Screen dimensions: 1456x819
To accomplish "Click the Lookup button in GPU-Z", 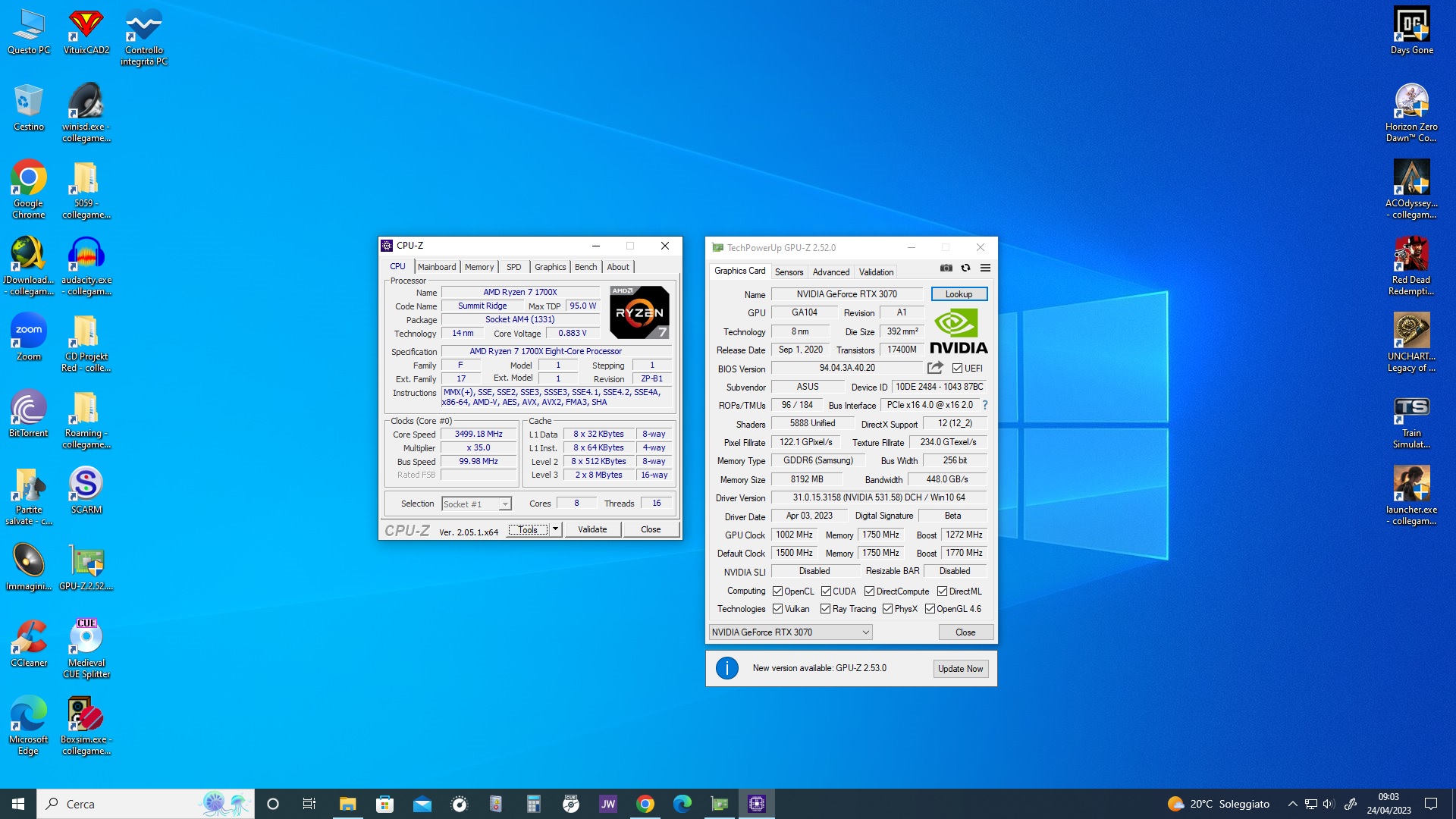I will (959, 294).
